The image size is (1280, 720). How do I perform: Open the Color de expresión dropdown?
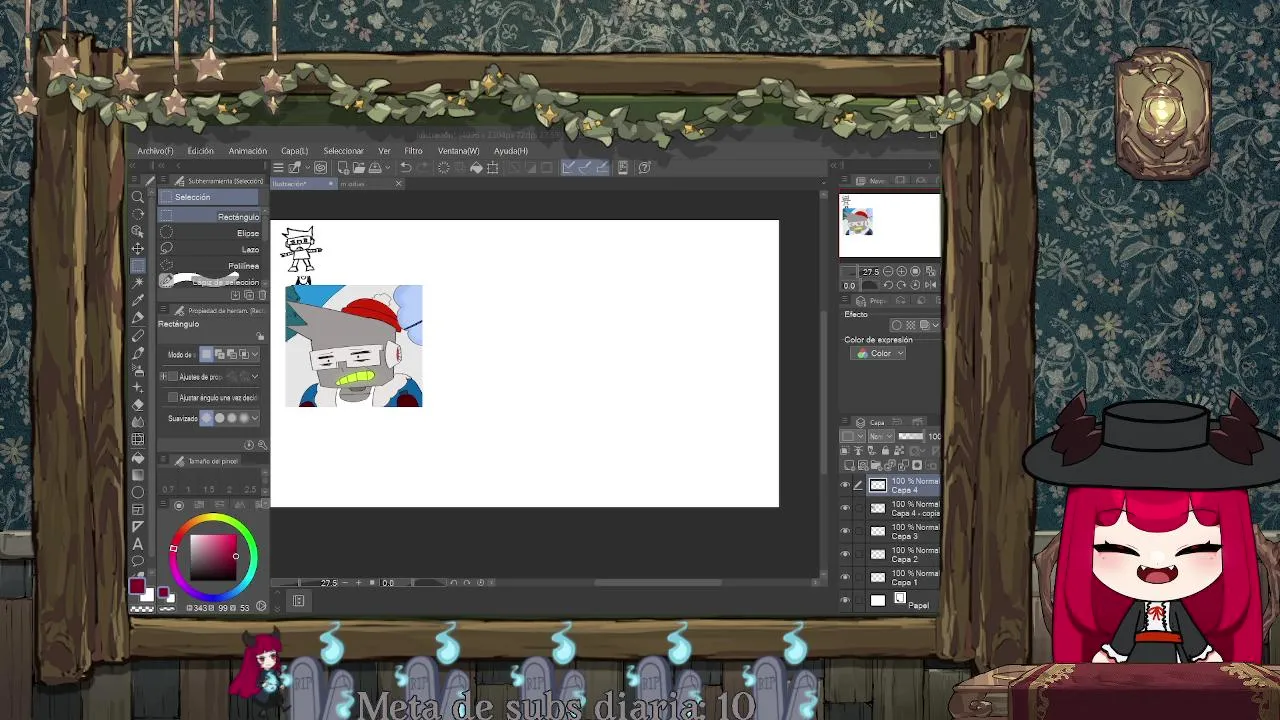click(878, 353)
